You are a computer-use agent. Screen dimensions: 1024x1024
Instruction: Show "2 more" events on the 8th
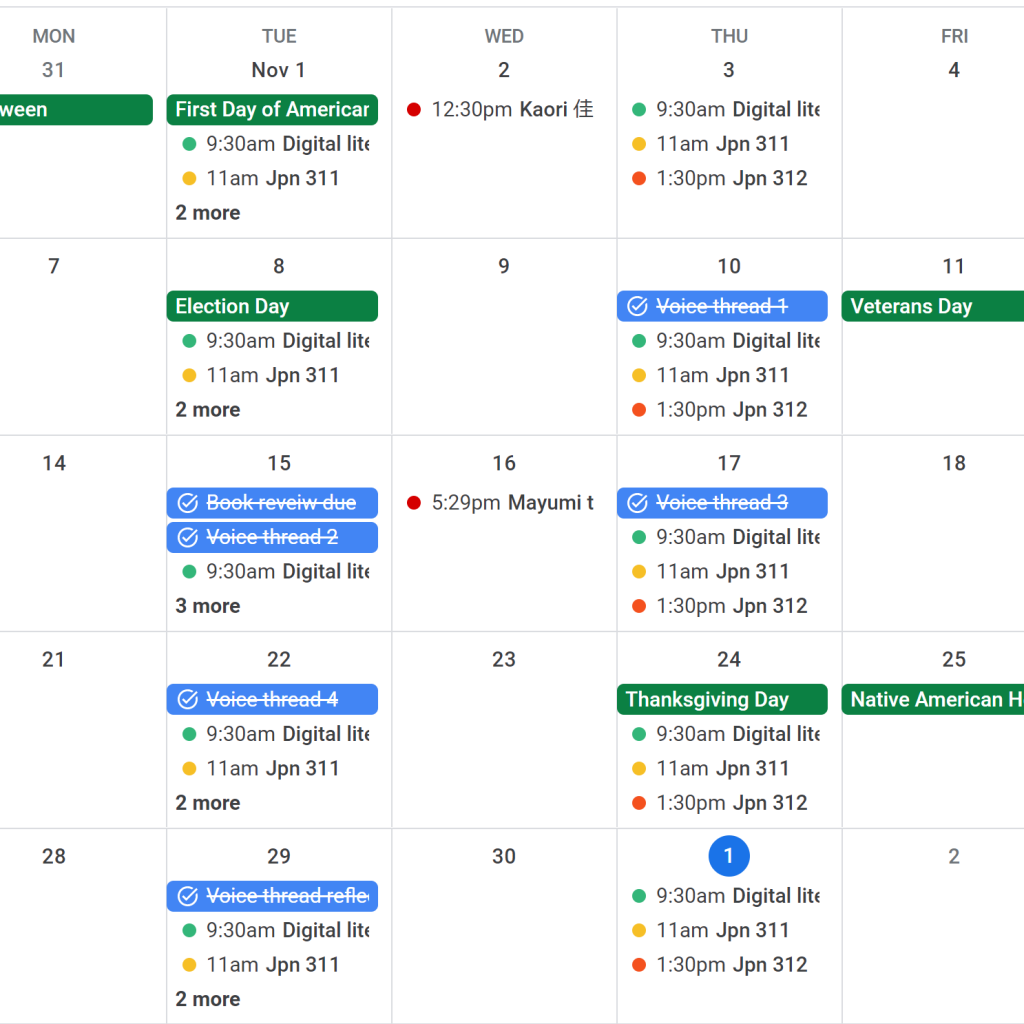click(x=208, y=409)
